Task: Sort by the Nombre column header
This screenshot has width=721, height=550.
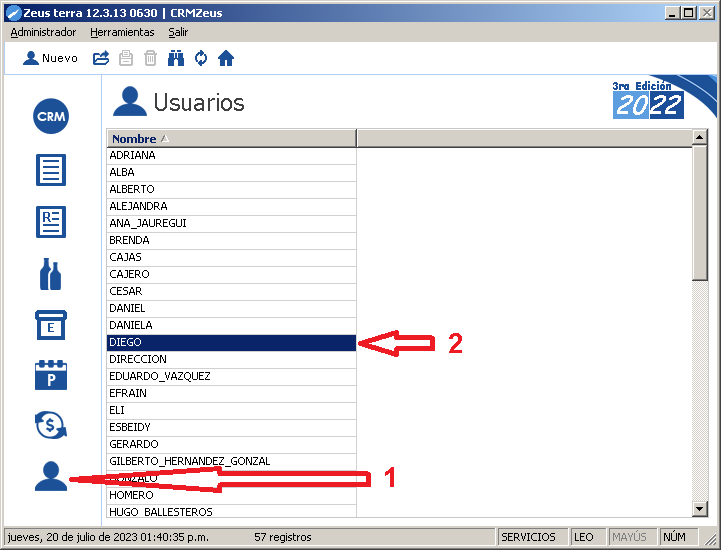Action: click(232, 138)
